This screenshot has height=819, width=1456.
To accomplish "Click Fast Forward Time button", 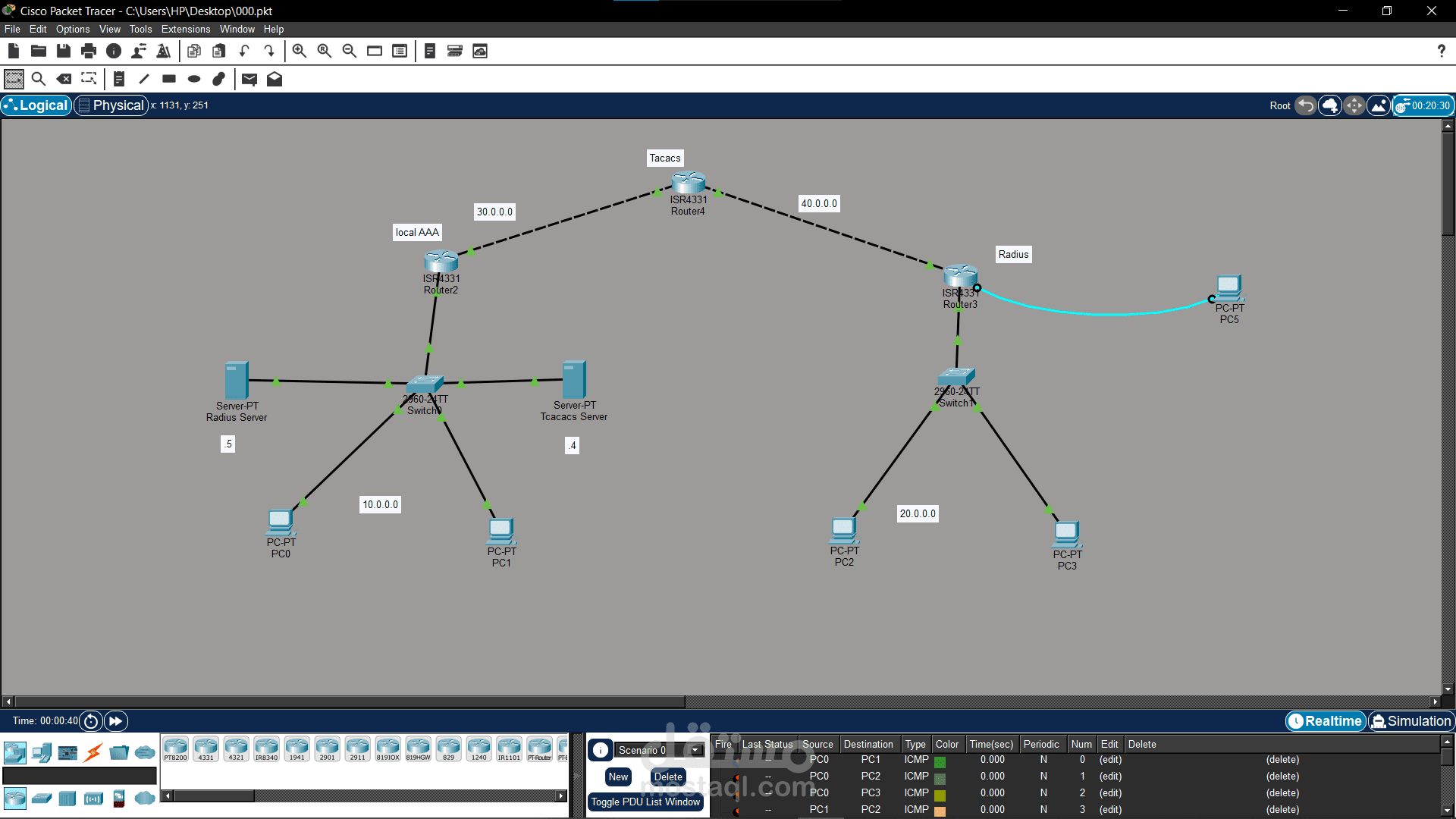I will pos(116,721).
